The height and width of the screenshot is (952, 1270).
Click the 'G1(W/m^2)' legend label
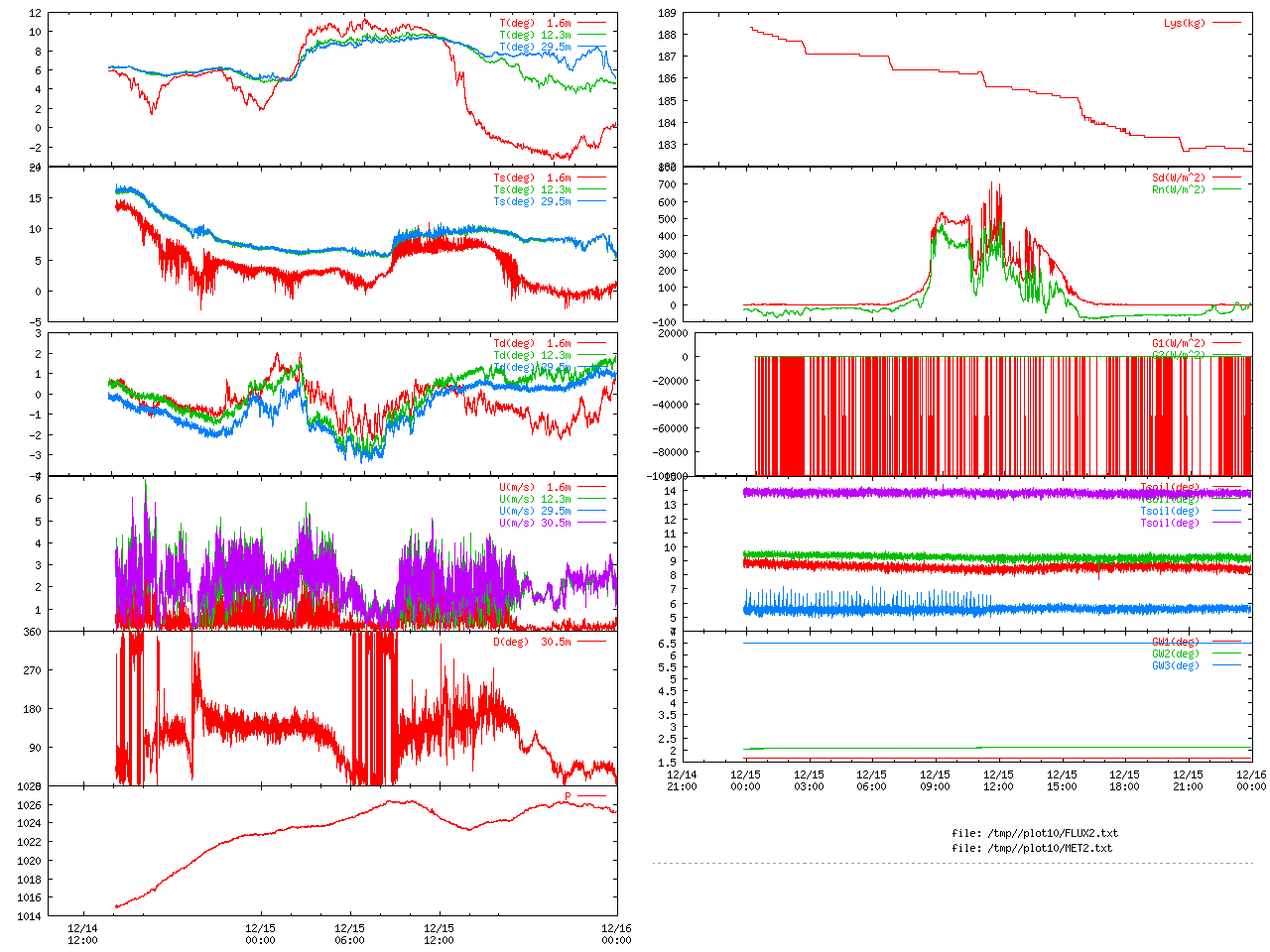tap(1179, 343)
